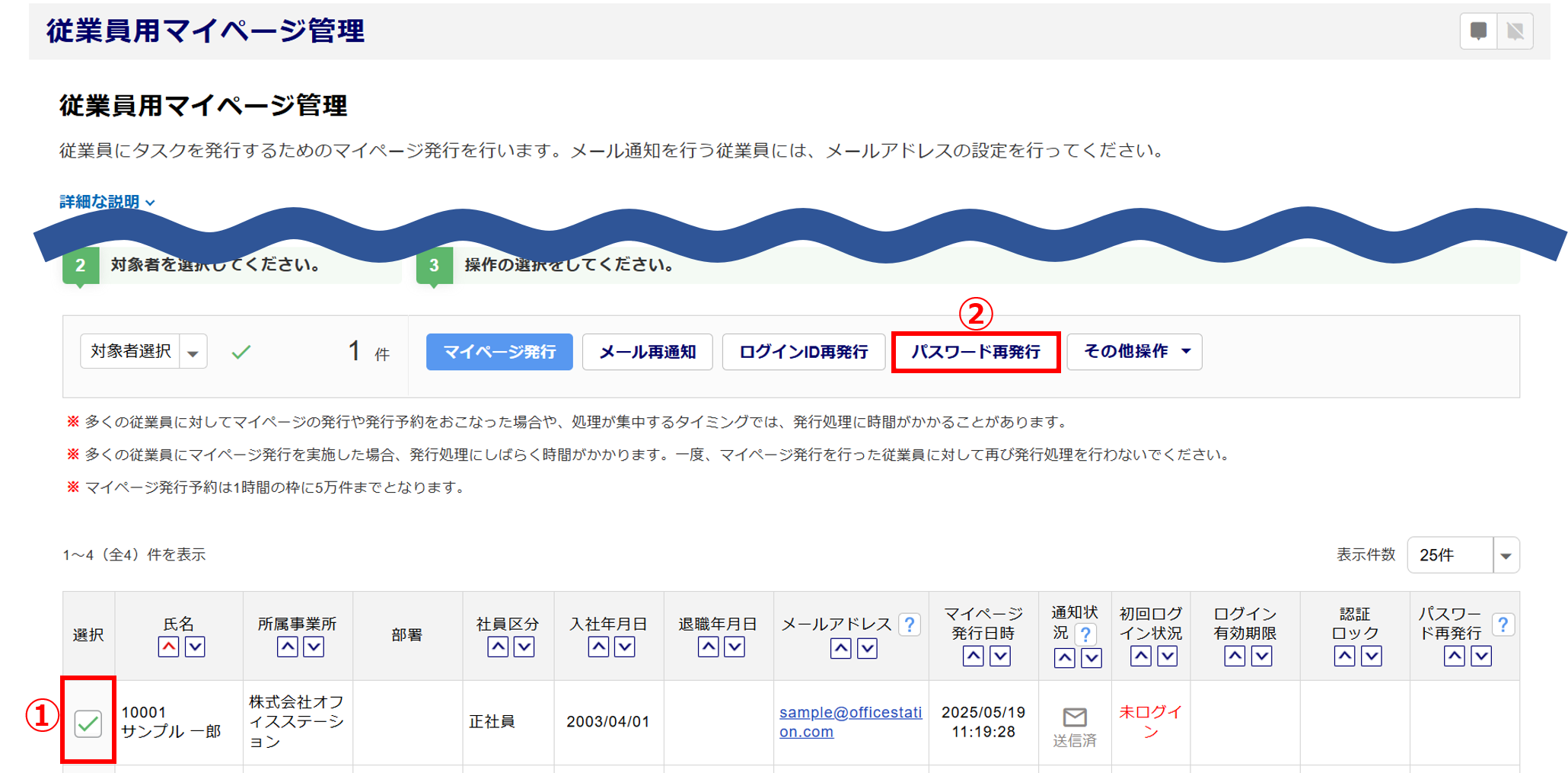Expand the 詳細な説明 section
Image resolution: width=1568 pixels, height=773 pixels.
(107, 202)
